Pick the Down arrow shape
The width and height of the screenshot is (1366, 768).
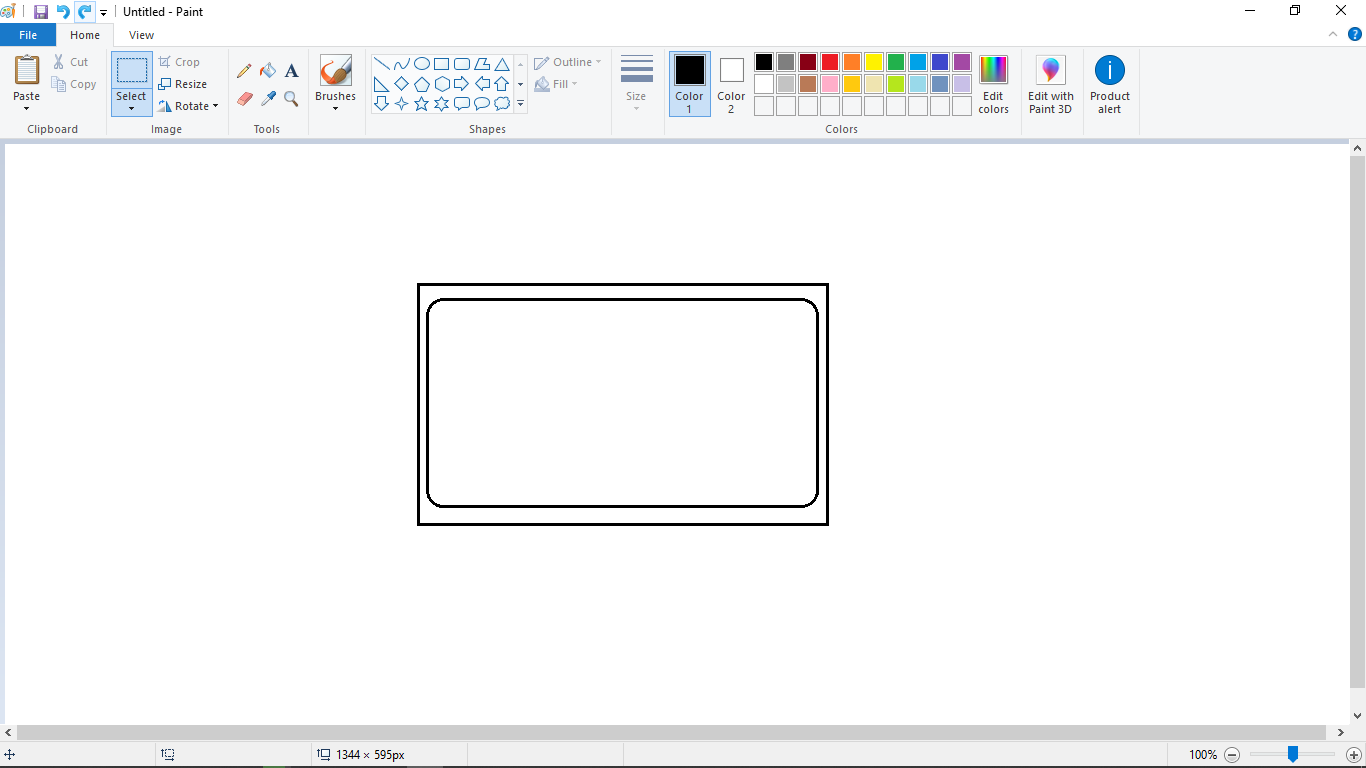click(x=381, y=104)
